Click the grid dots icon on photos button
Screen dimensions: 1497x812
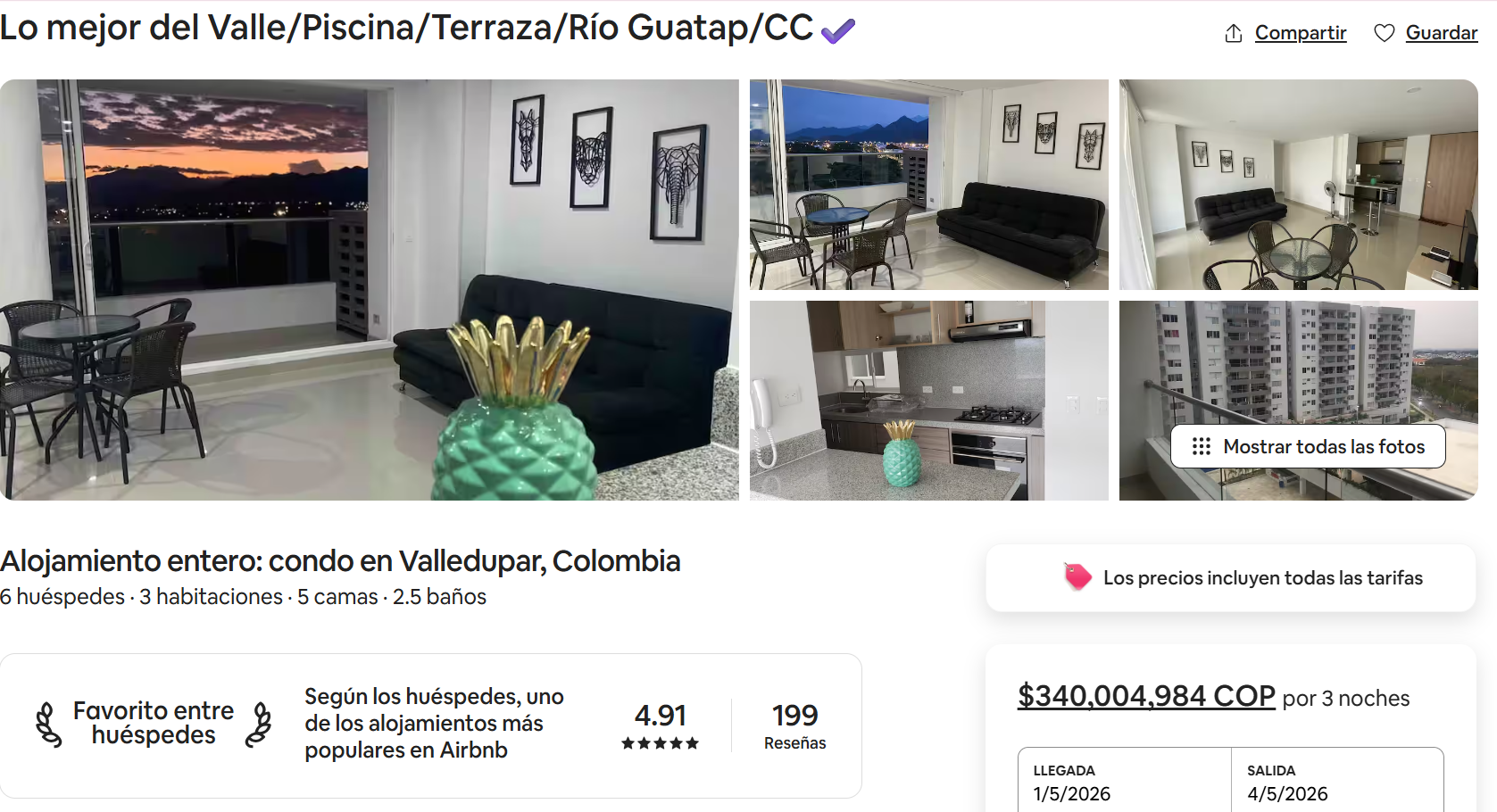(x=1202, y=446)
